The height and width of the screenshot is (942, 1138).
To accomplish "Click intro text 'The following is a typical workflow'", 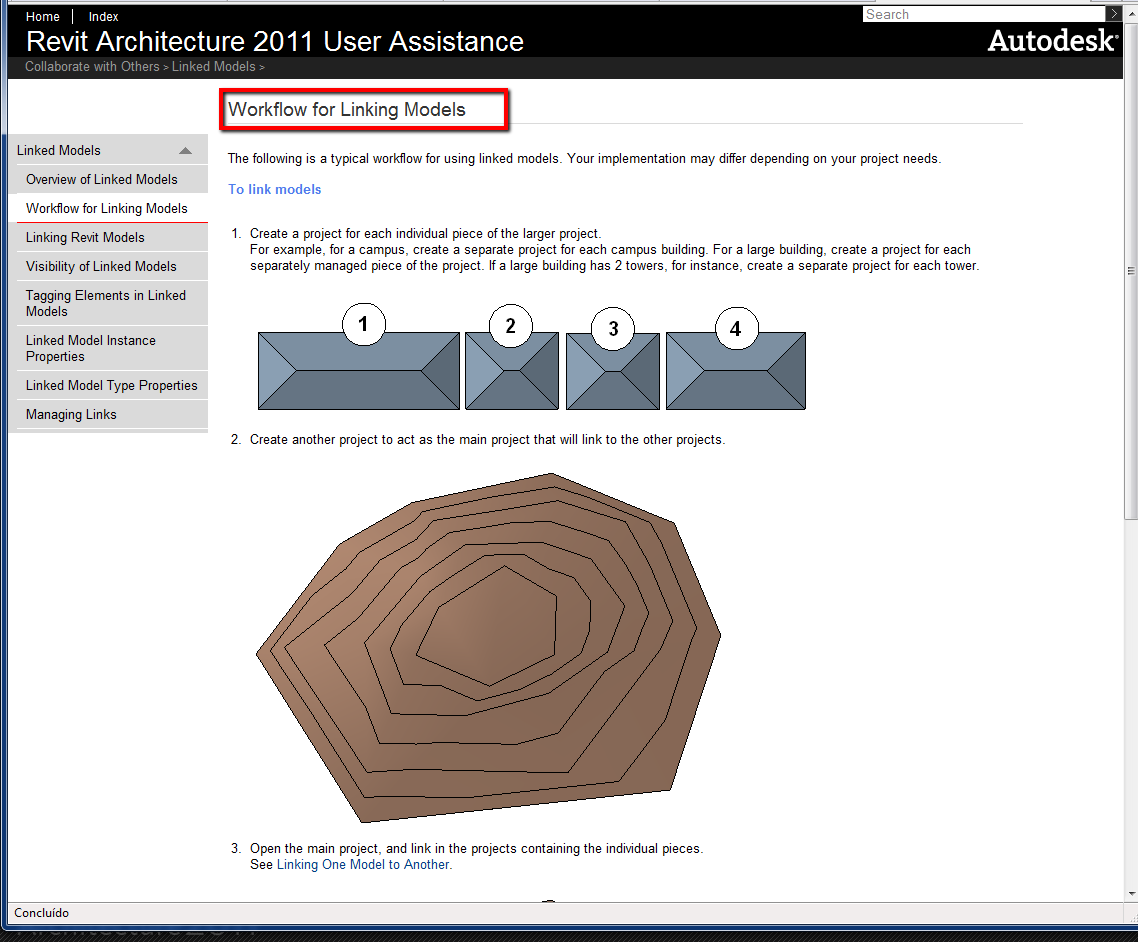I will coord(584,158).
